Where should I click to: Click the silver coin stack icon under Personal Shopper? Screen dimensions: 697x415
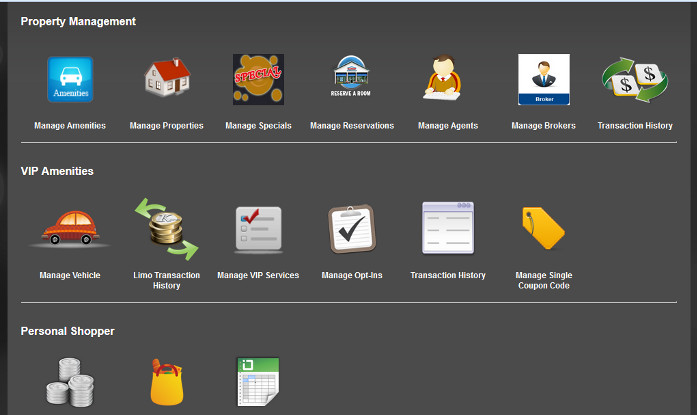(x=70, y=384)
